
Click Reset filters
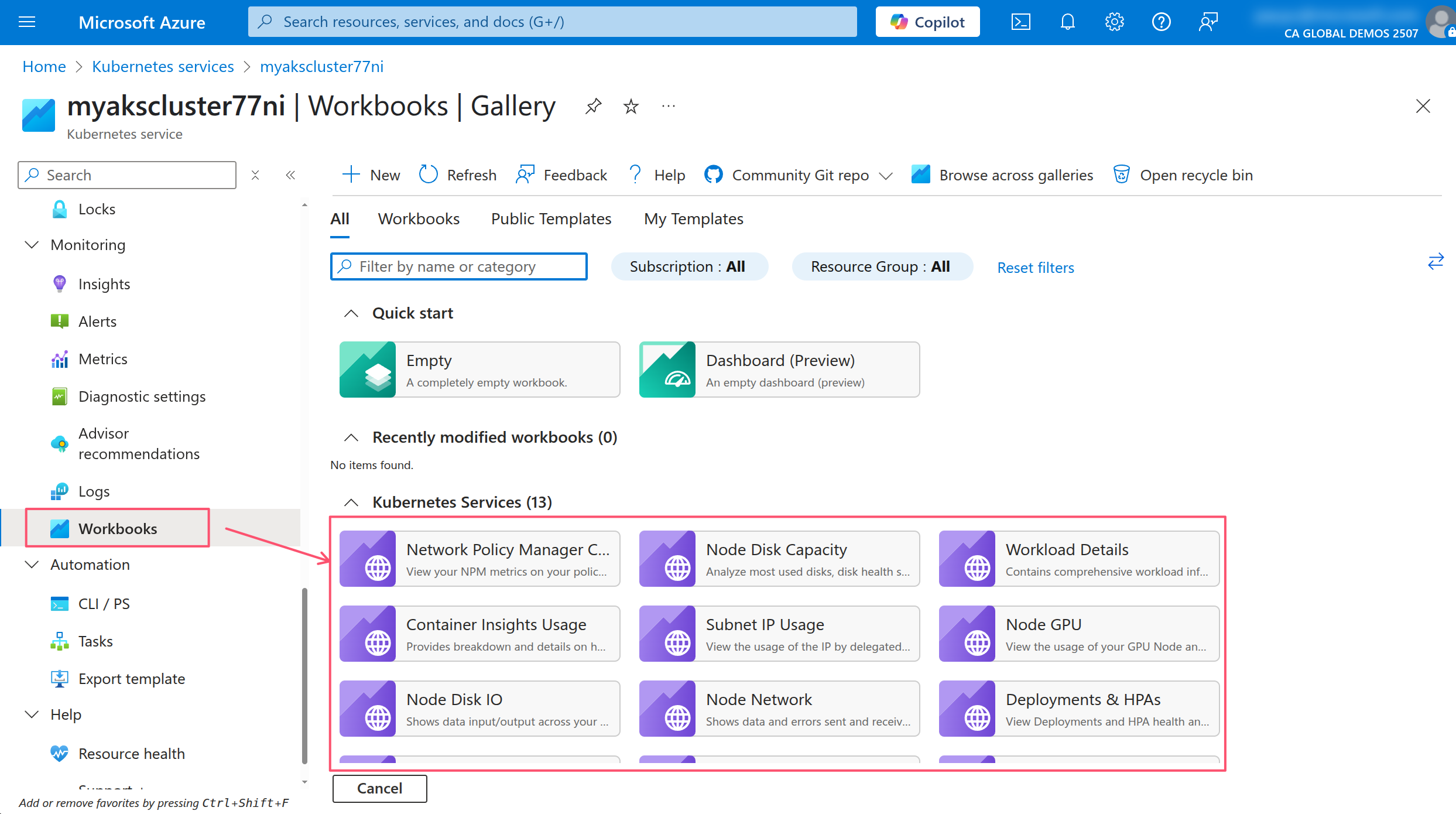(1035, 268)
